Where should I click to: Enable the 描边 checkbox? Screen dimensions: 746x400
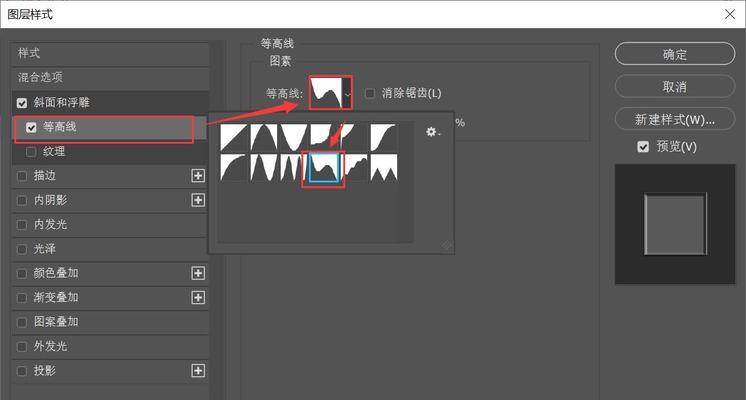click(22, 176)
